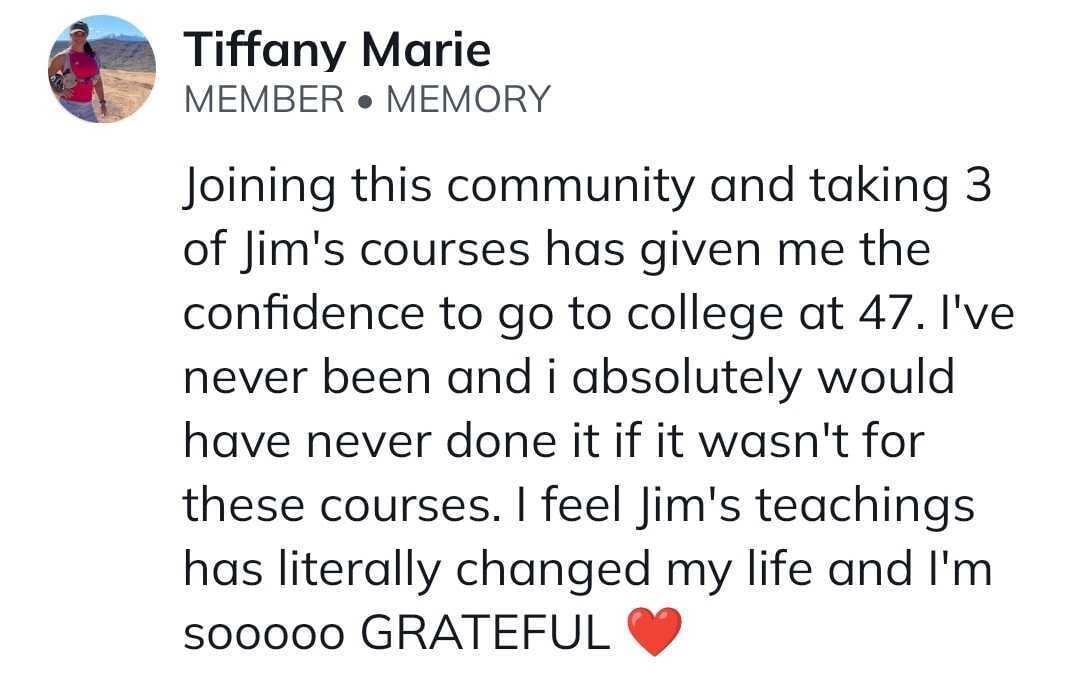Open the MEMORY group tag
1080x684 pixels.
[468, 99]
